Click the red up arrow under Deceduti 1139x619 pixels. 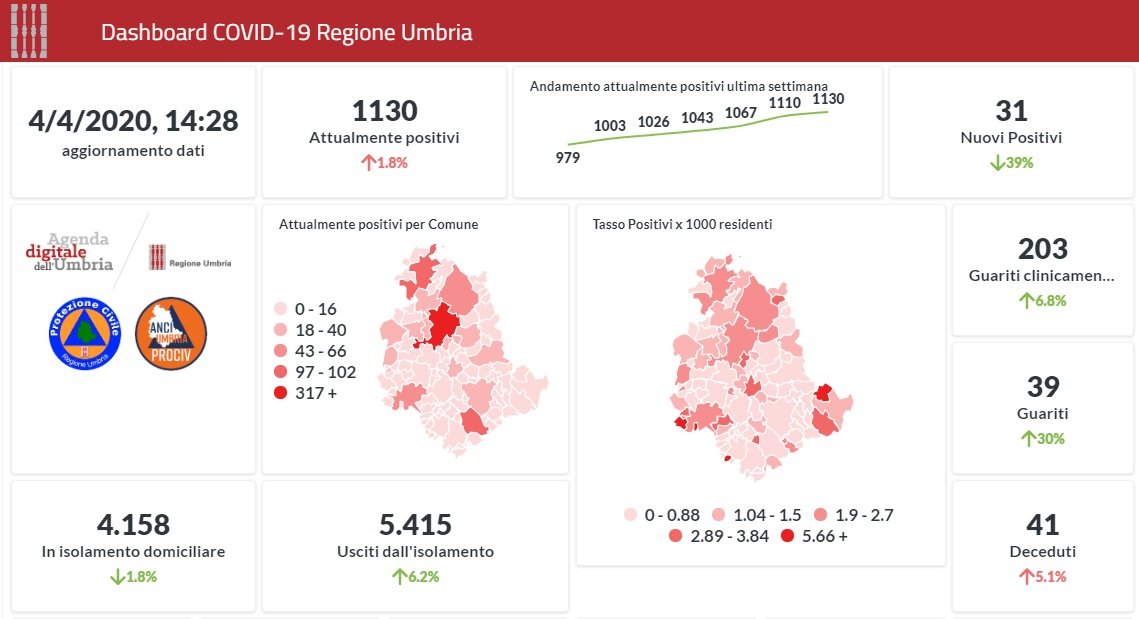[x=1025, y=576]
